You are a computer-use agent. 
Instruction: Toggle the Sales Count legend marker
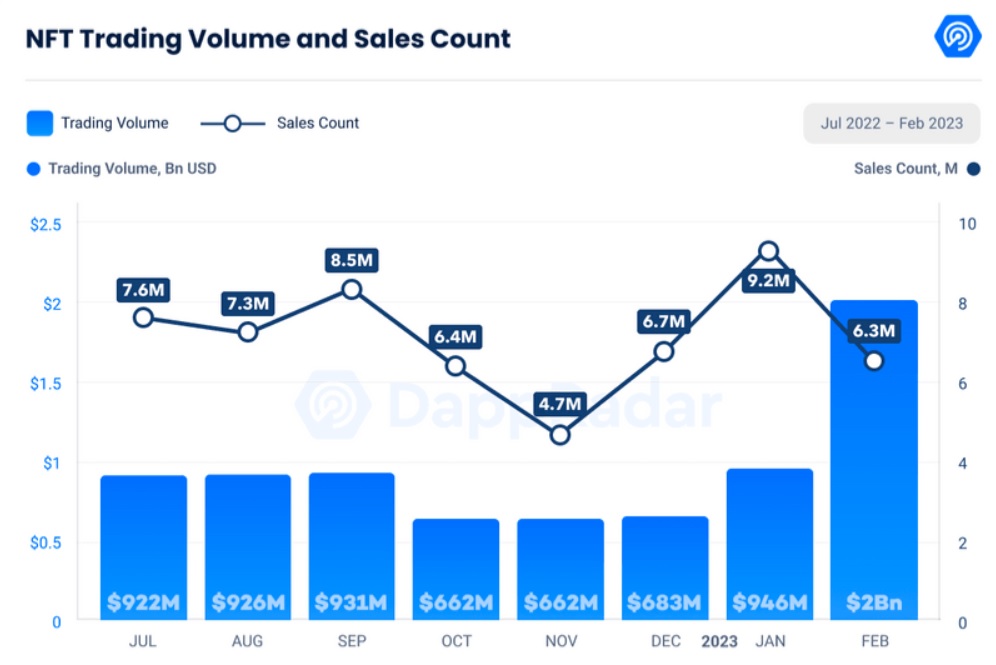coord(232,123)
